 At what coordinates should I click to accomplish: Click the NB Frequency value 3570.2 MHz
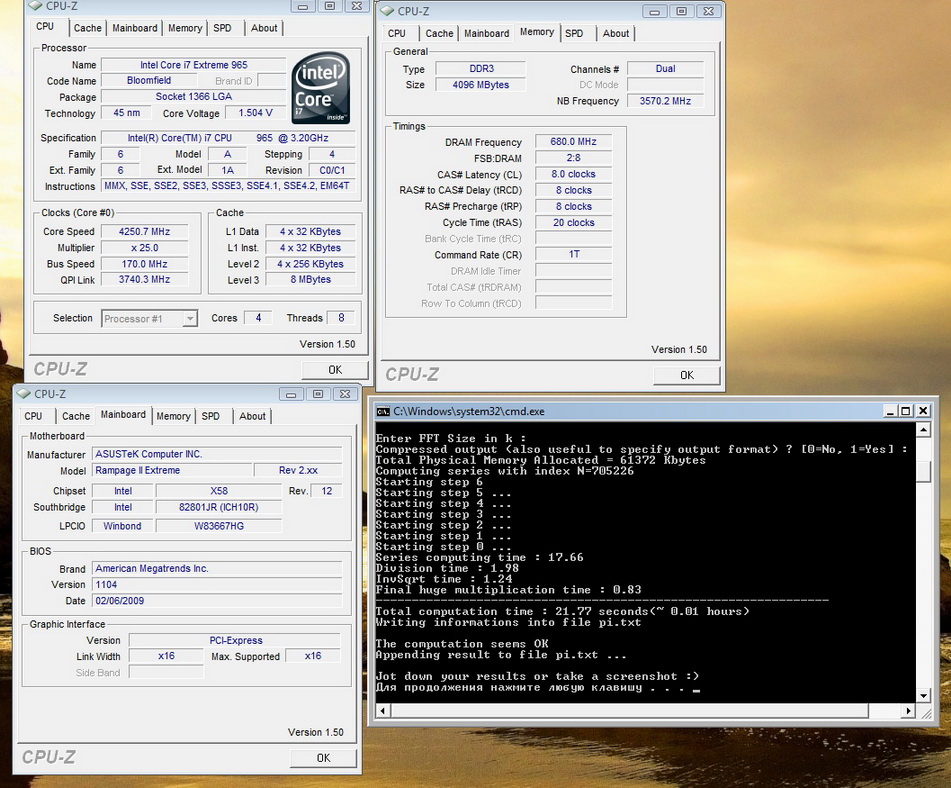665,101
